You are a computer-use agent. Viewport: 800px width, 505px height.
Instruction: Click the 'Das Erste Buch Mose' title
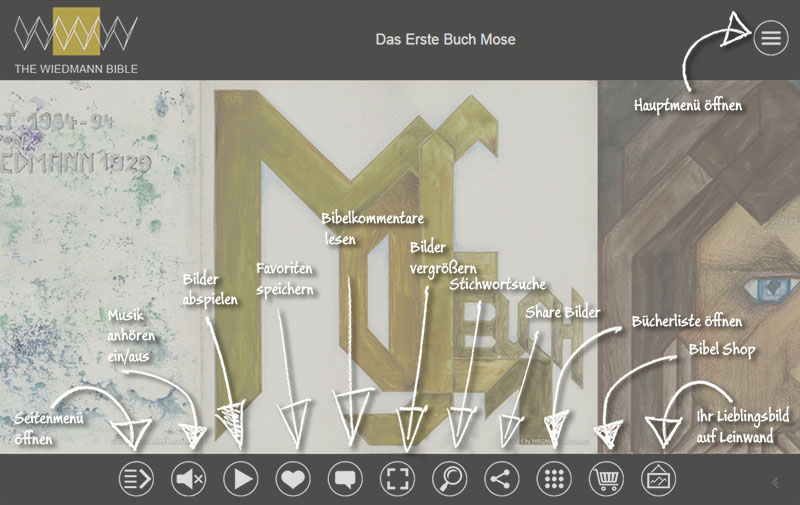445,39
